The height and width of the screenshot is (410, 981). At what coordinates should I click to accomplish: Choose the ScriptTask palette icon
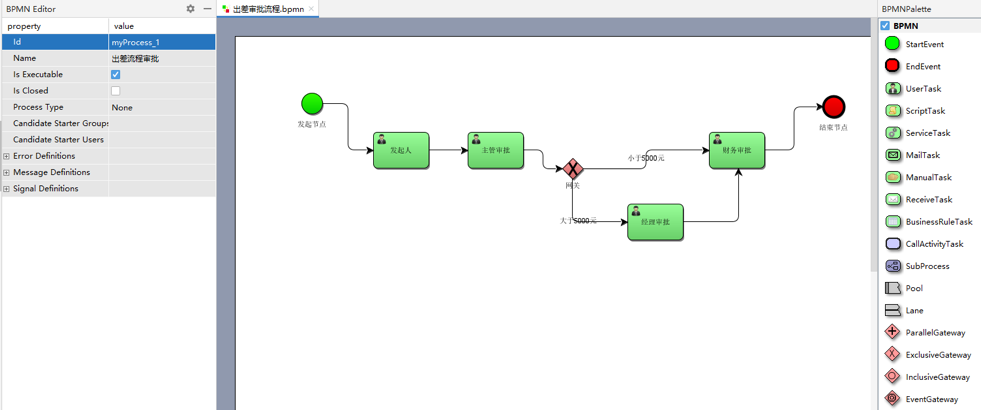click(893, 111)
